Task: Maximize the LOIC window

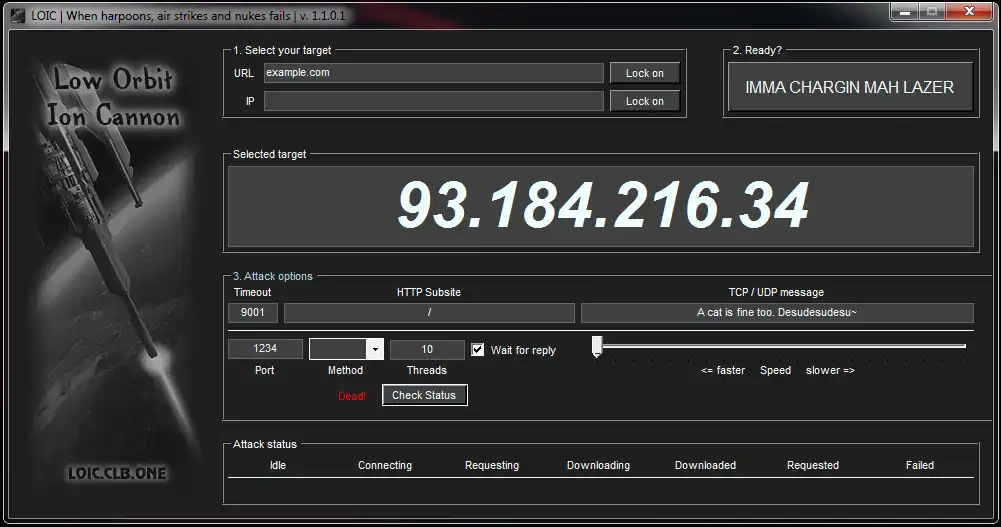Action: [931, 11]
